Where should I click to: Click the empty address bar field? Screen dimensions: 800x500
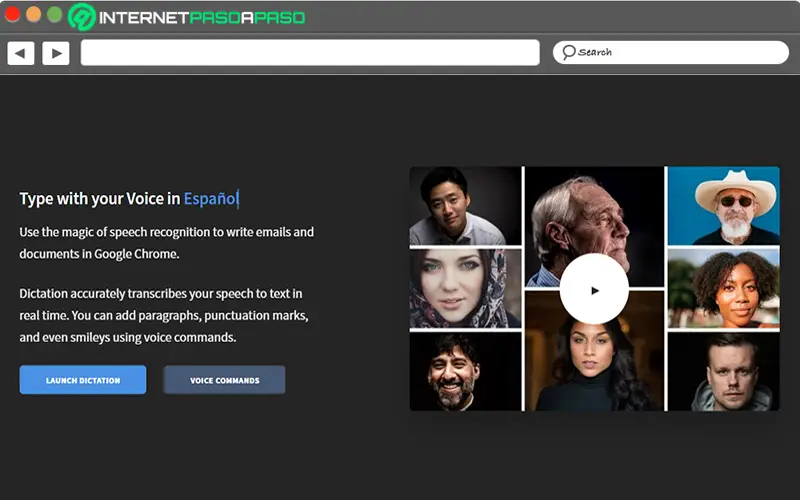[310, 53]
